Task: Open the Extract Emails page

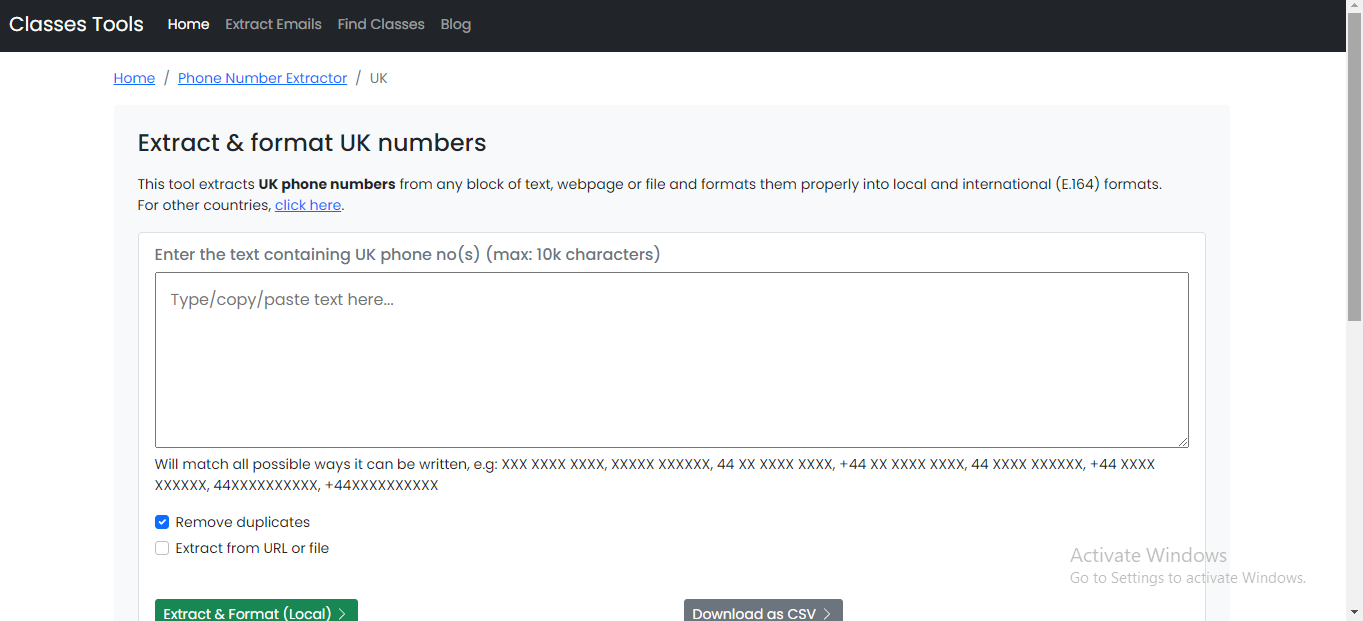Action: (273, 24)
